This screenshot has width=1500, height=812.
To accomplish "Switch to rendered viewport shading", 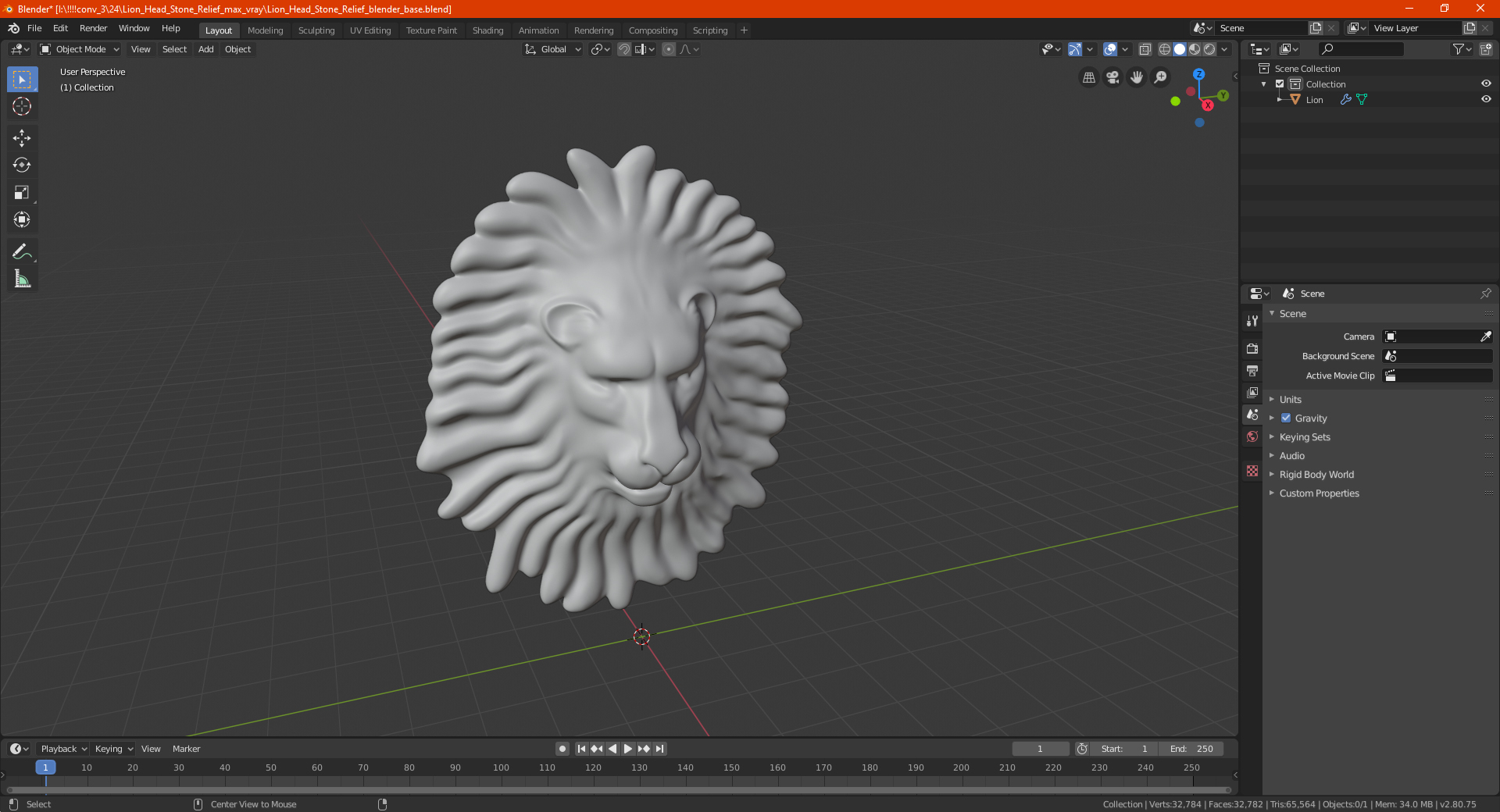I will 1209,49.
